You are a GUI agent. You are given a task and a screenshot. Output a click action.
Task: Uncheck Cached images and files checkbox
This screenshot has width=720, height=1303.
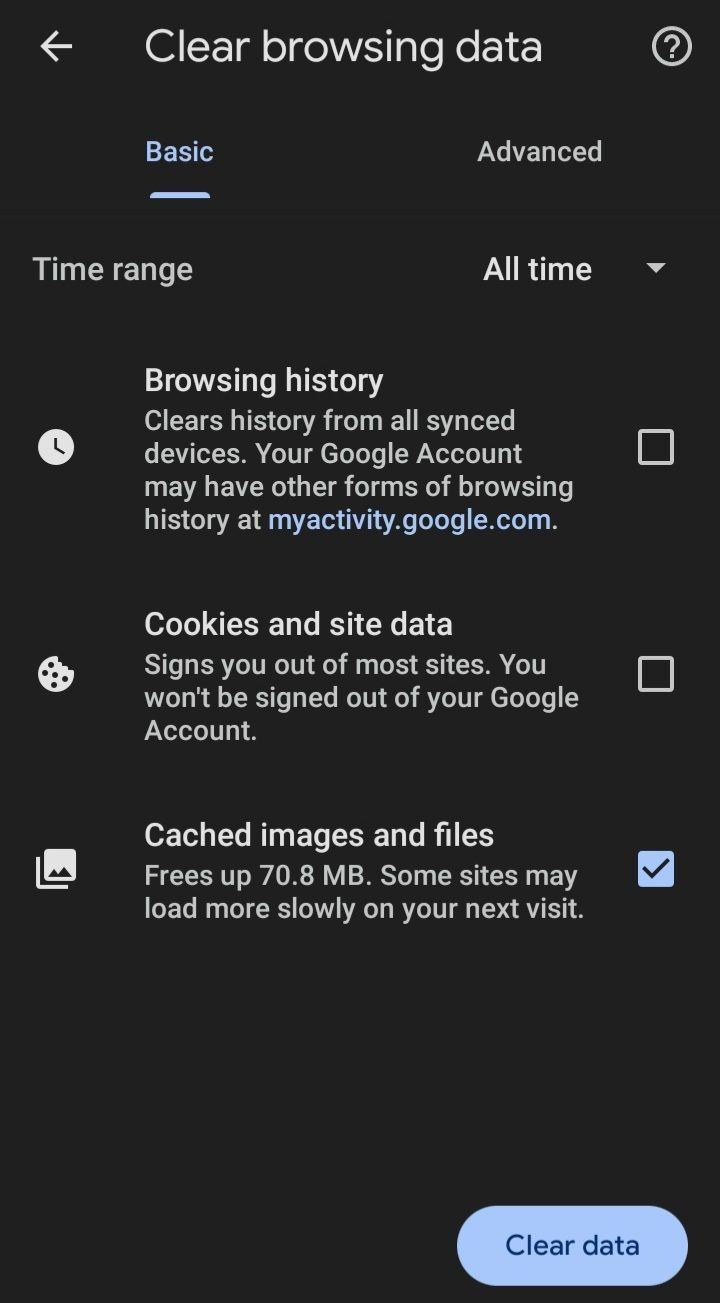pyautogui.click(x=655, y=869)
